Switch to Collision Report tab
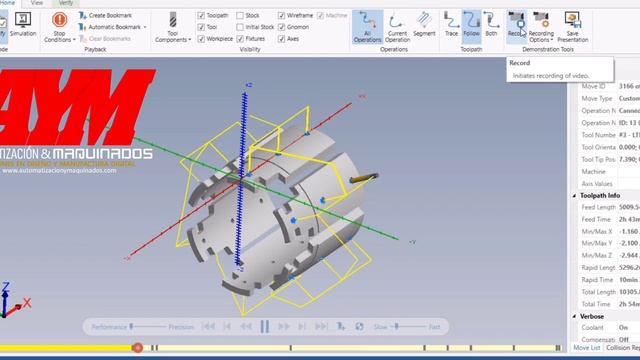This screenshot has height=360, width=640. [x=622, y=348]
